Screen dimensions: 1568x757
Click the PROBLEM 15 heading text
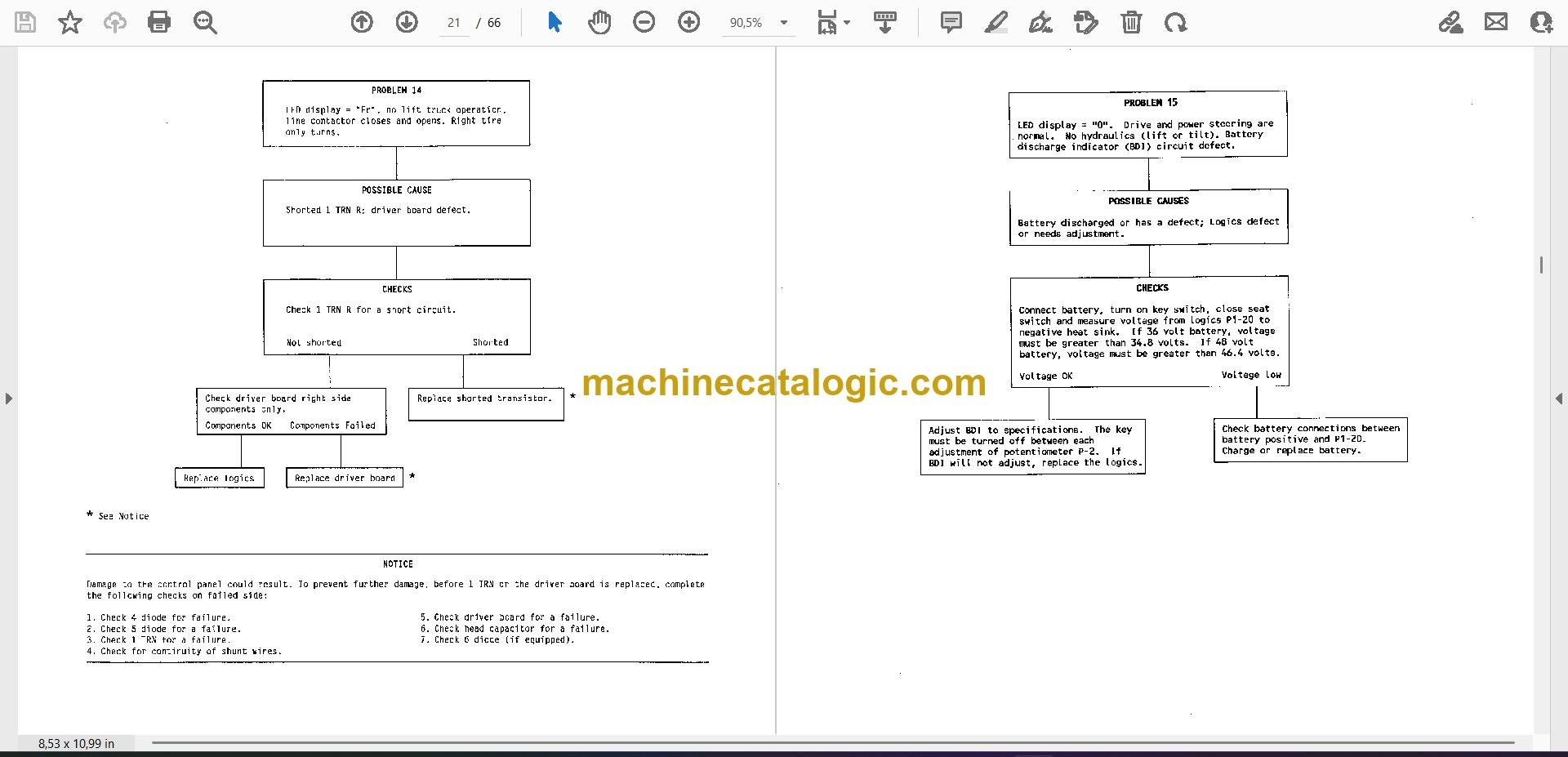[1151, 103]
